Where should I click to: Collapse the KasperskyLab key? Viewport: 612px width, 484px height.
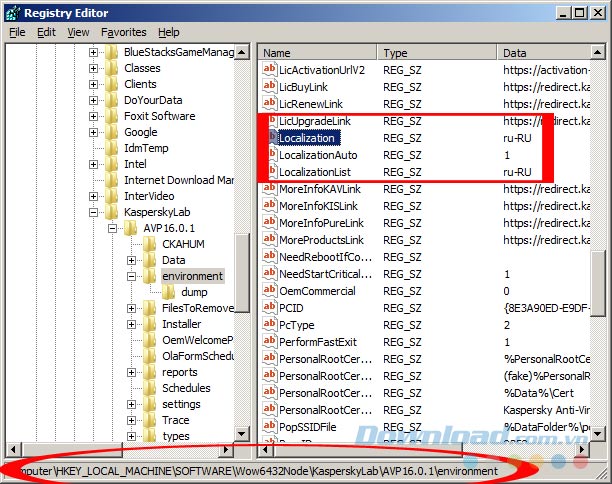click(93, 212)
